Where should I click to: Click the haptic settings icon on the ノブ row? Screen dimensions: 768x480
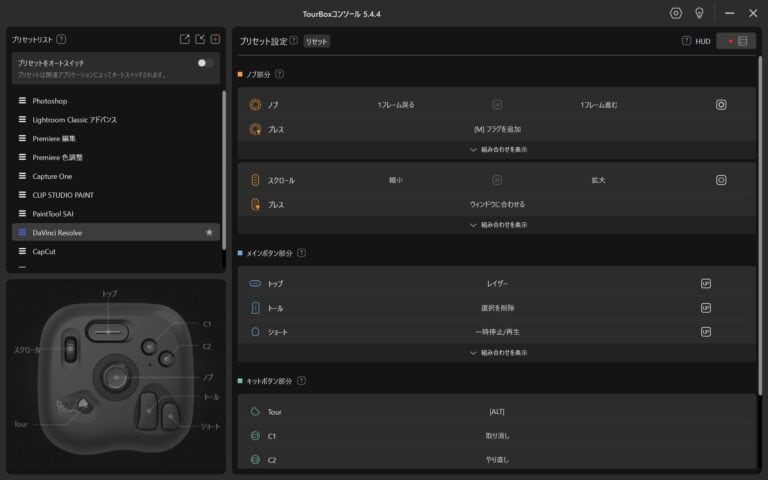pyautogui.click(x=720, y=105)
